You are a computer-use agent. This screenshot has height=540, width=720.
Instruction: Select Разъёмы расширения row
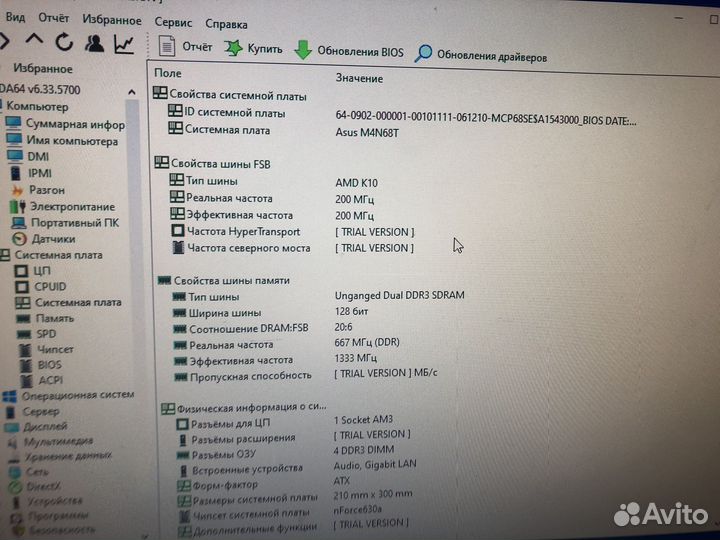[x=236, y=439]
